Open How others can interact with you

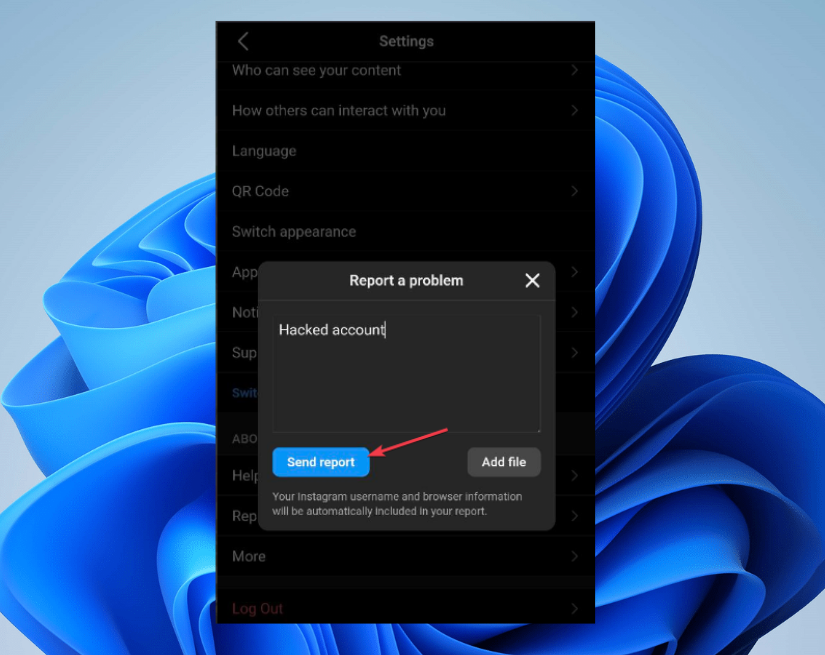point(405,110)
